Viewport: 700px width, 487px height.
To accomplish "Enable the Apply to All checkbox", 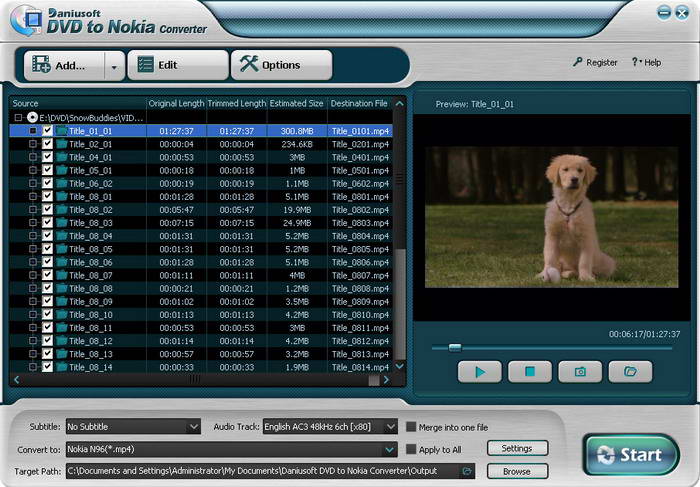I will (411, 450).
